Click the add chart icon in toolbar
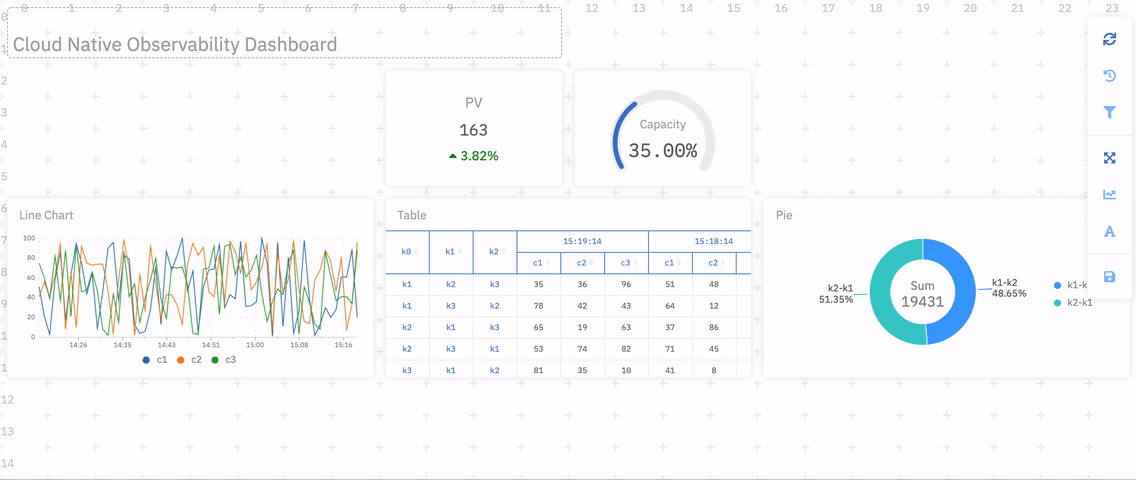This screenshot has width=1136, height=480. click(x=1109, y=194)
